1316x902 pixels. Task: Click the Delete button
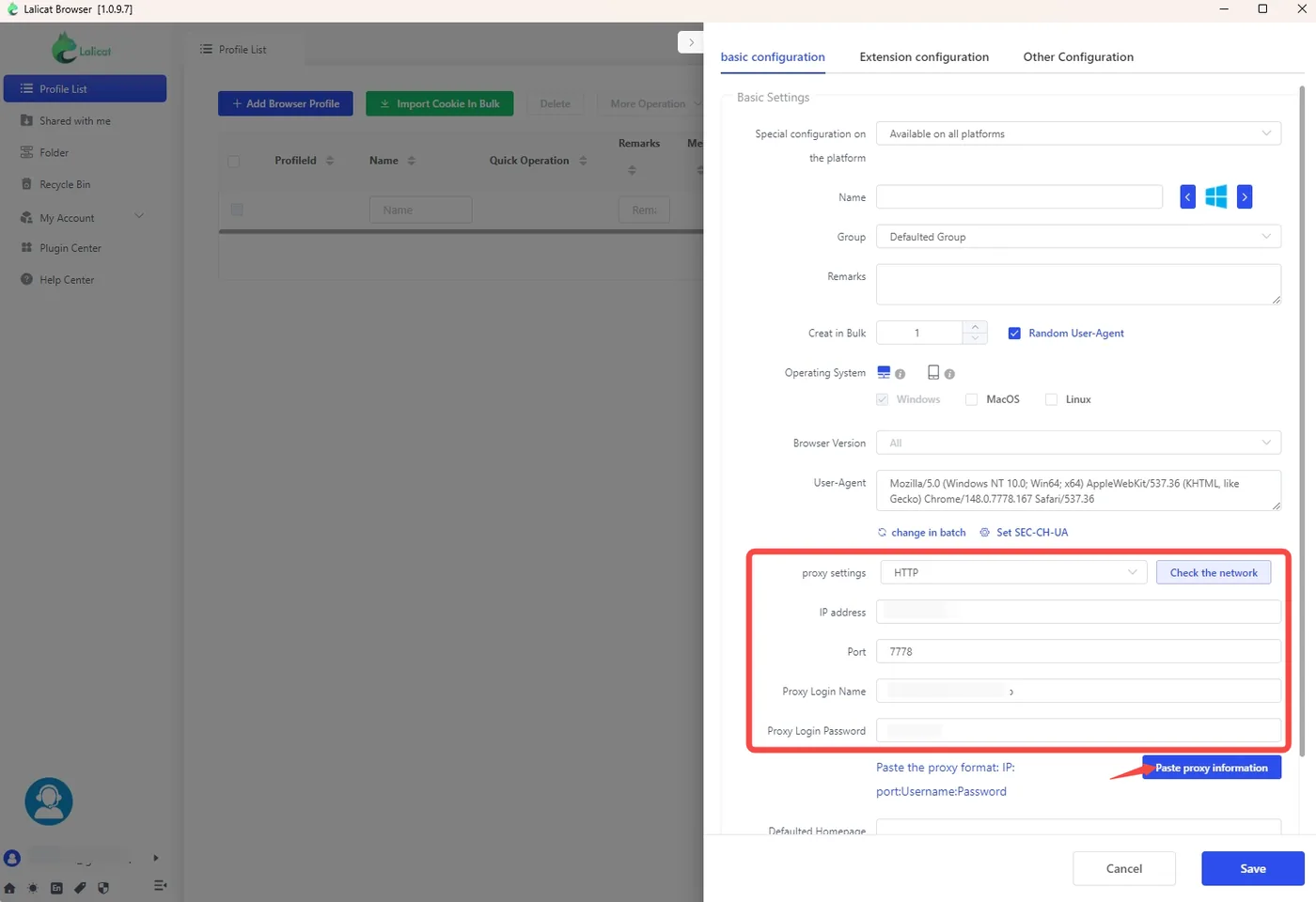(556, 103)
